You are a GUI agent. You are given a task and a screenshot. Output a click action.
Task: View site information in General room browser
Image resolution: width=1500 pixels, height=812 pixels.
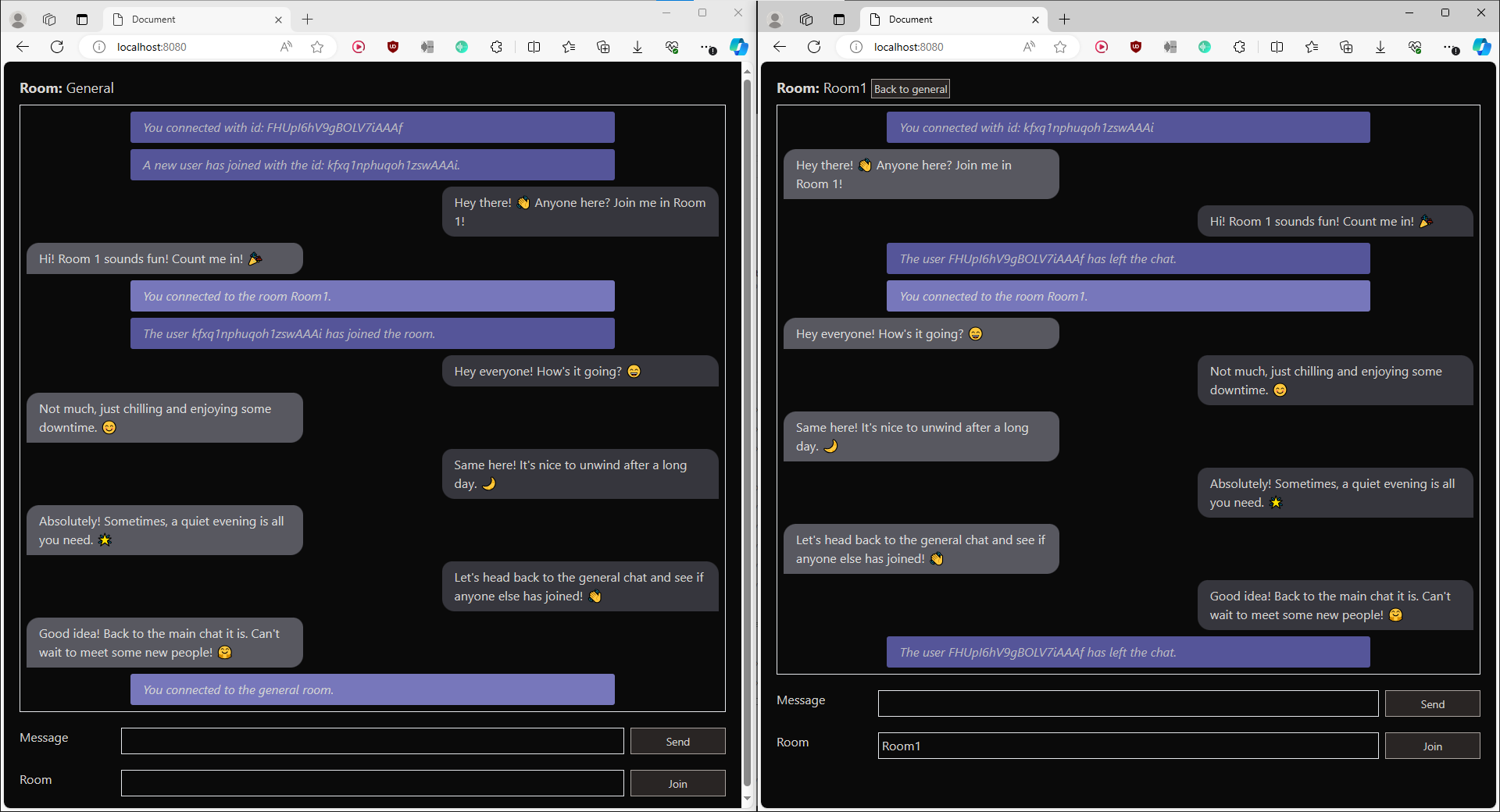(x=99, y=47)
